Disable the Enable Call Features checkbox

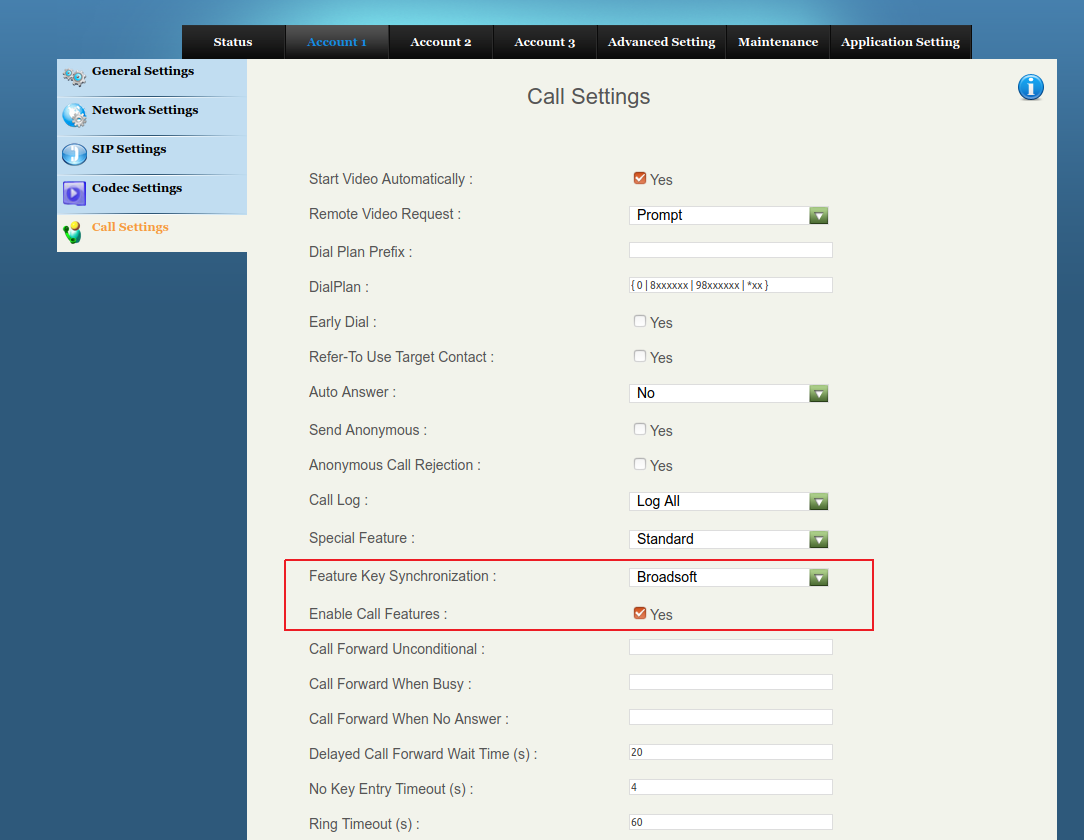(640, 614)
